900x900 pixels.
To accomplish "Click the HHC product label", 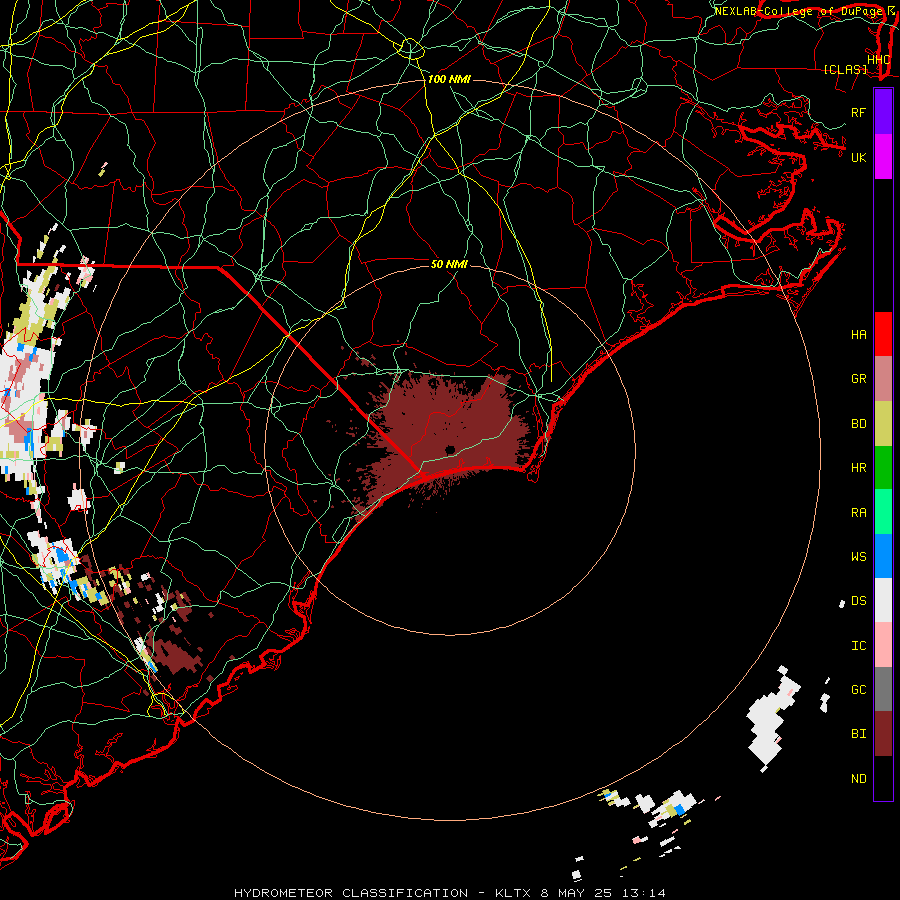I will [879, 60].
